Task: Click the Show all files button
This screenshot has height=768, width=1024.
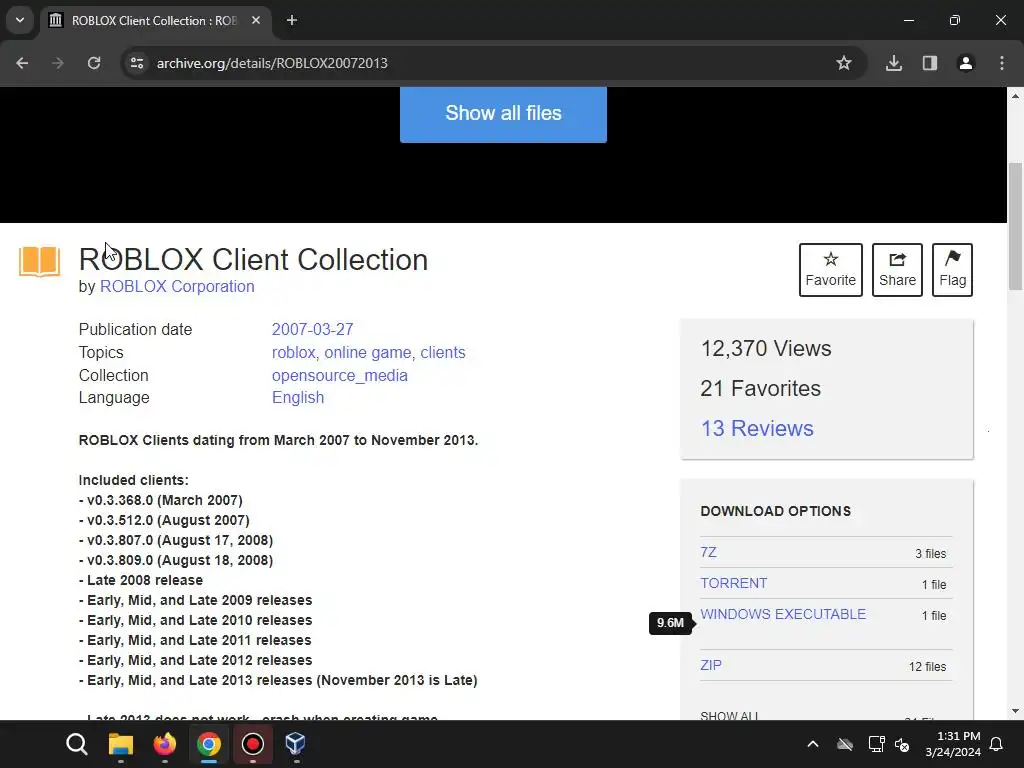Action: tap(504, 114)
